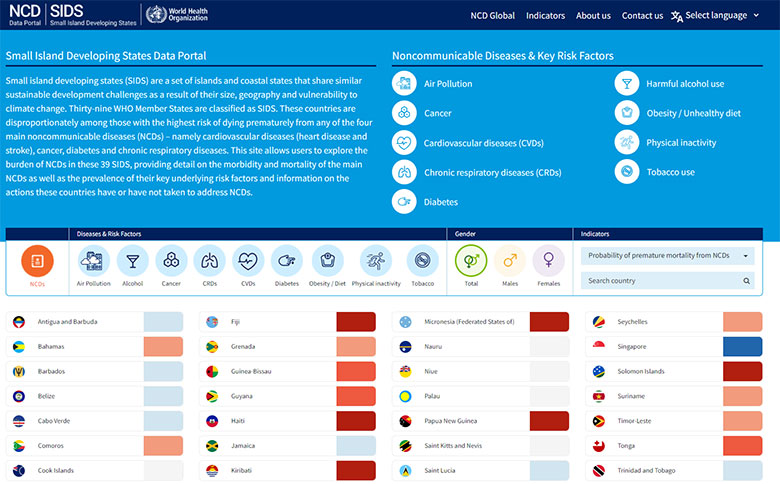Select the Jamaica country row

click(x=288, y=446)
